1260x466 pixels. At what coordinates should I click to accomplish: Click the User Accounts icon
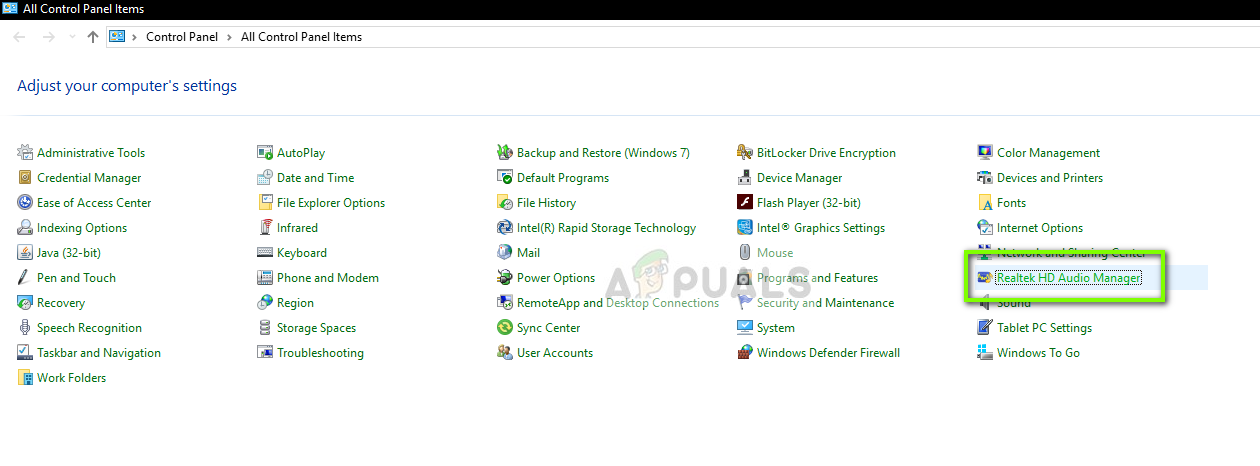[505, 352]
